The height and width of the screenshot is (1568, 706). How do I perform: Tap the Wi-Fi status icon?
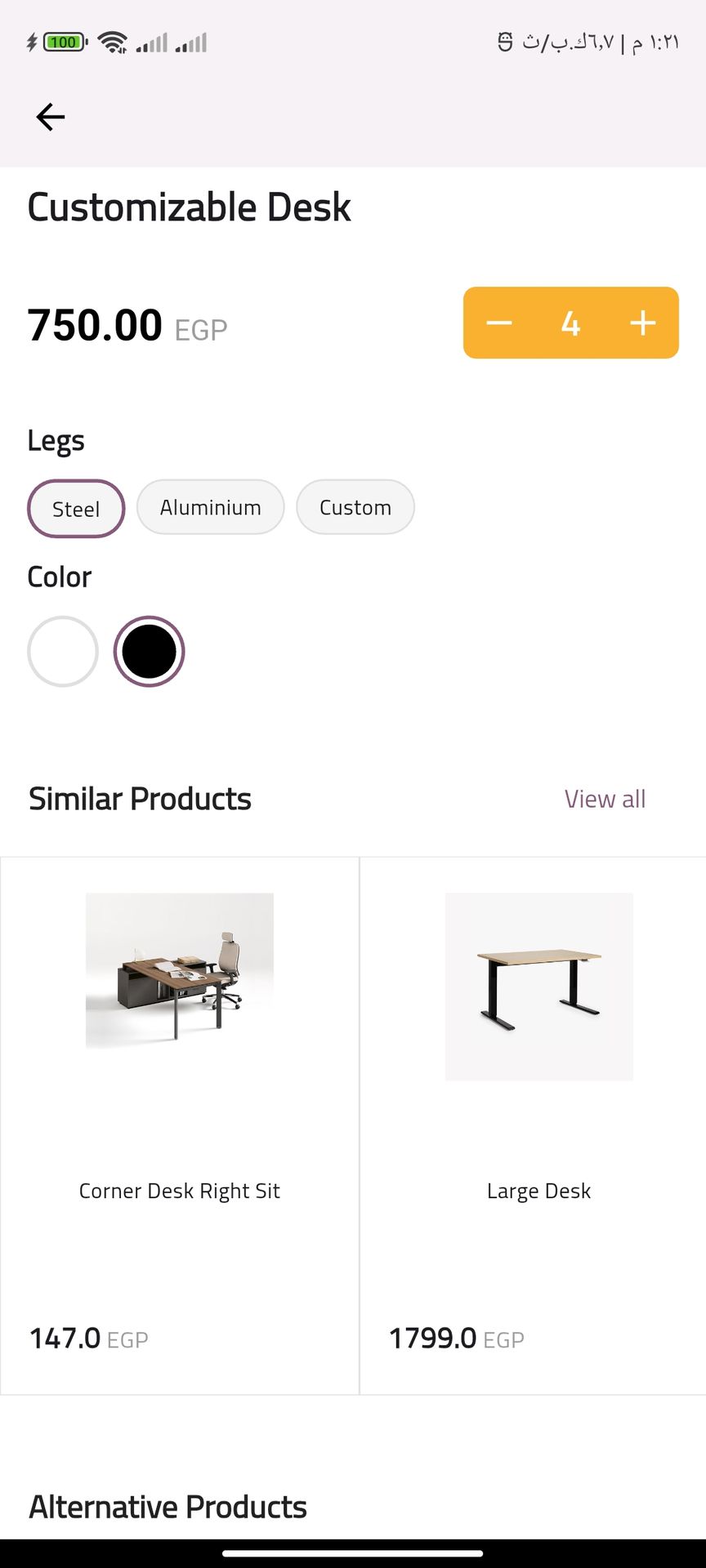[x=112, y=42]
